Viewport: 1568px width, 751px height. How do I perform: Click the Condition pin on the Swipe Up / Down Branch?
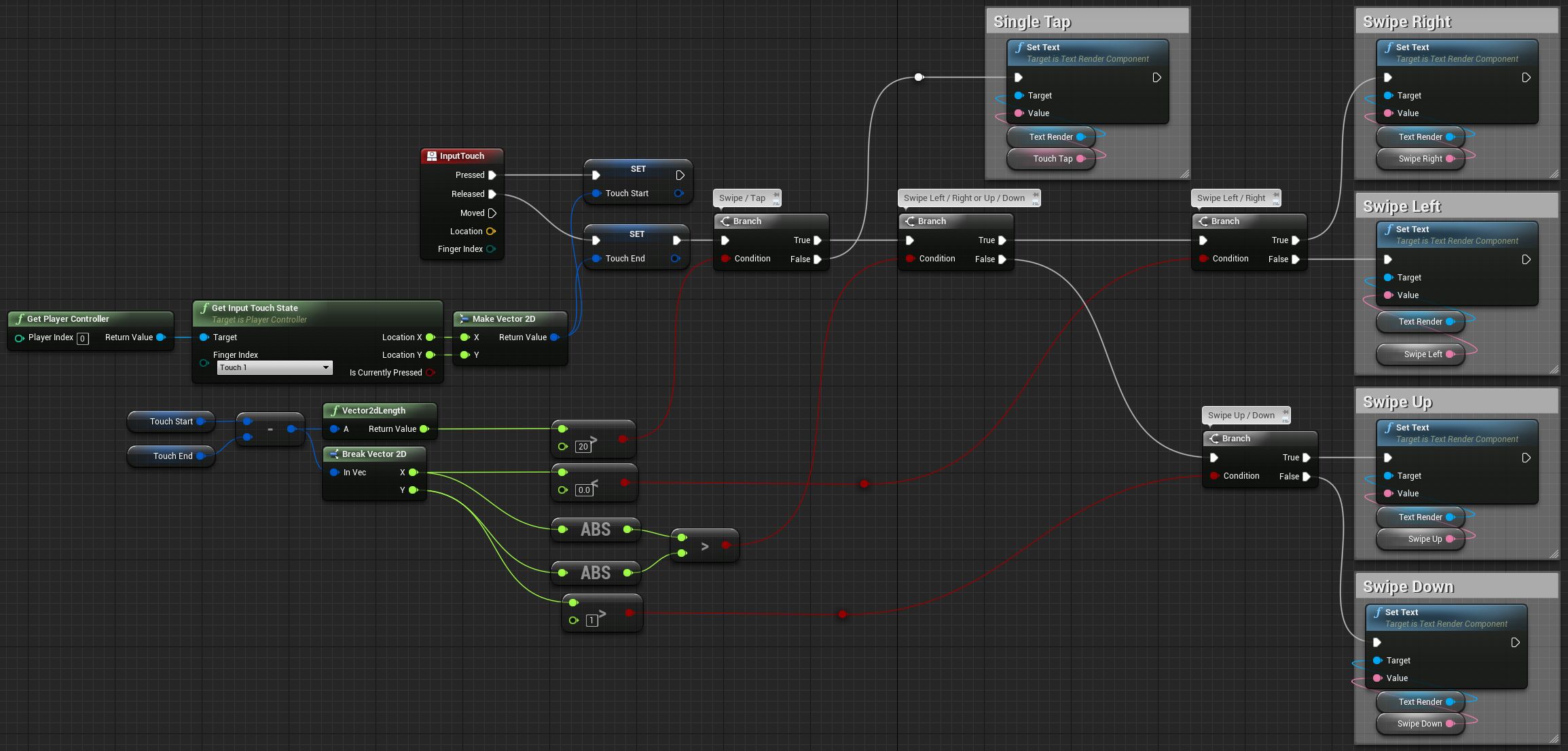[x=1214, y=476]
